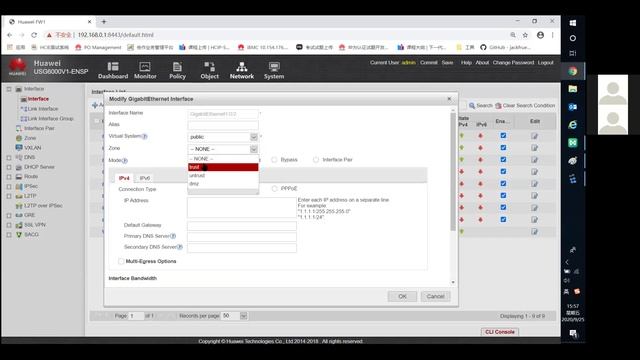The image size is (640, 360).
Task: Open the System section
Action: [274, 70]
